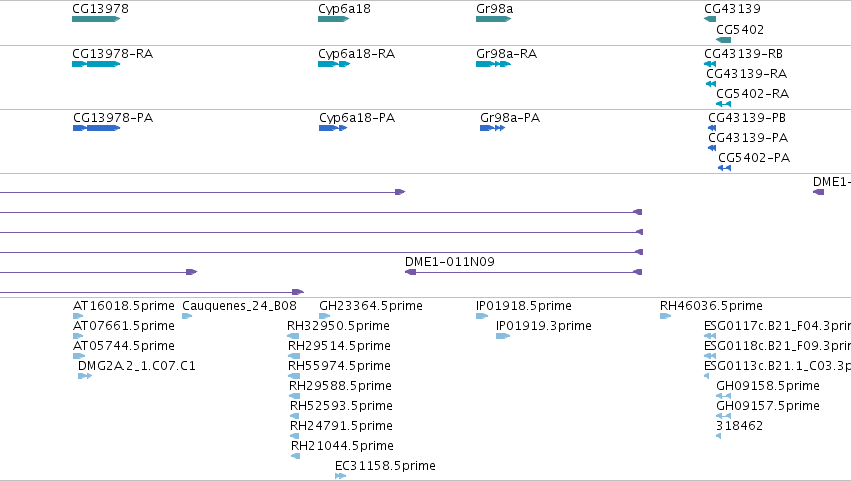Pick the CG43139 gene label
This screenshot has height=481, width=851.
tap(732, 9)
